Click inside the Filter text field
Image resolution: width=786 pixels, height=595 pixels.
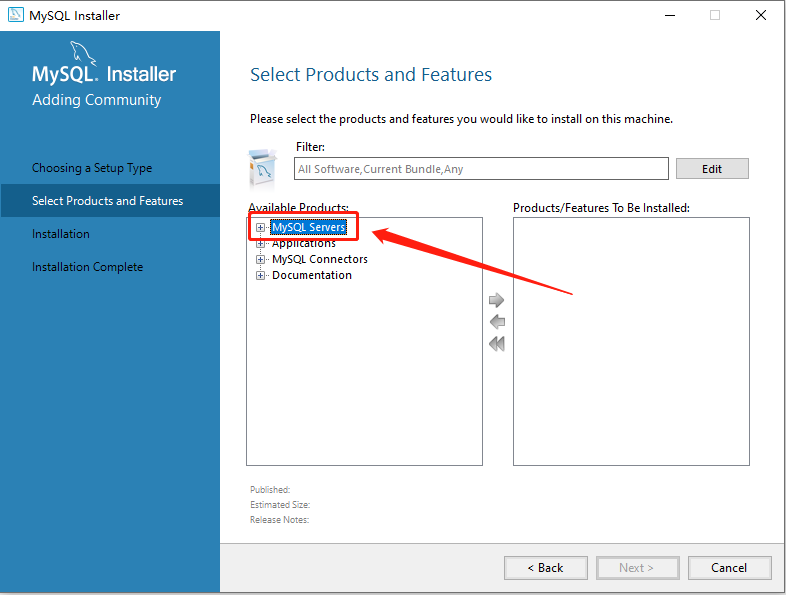[481, 169]
